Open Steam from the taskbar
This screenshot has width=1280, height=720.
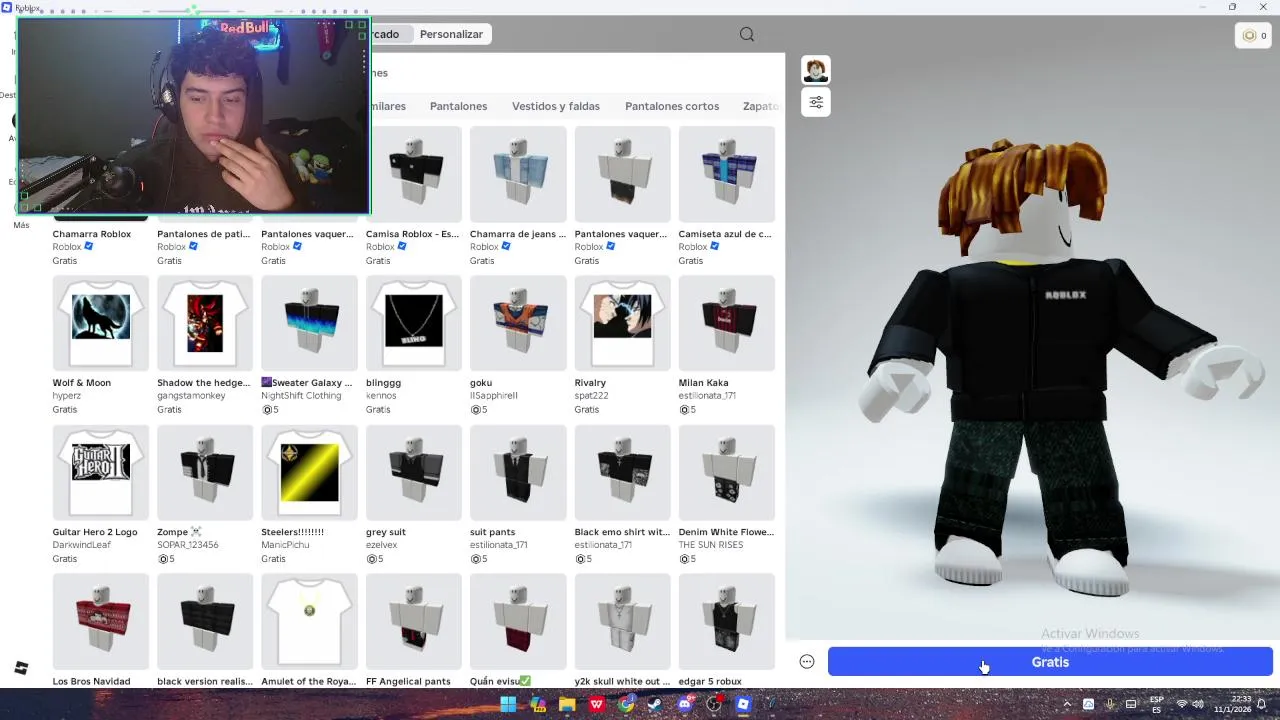(655, 704)
